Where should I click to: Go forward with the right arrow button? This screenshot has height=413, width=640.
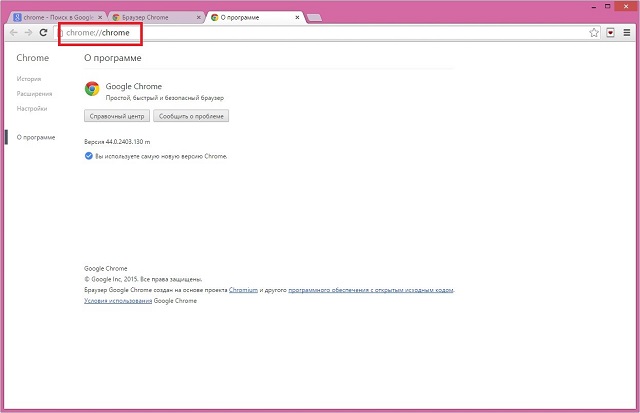point(28,33)
